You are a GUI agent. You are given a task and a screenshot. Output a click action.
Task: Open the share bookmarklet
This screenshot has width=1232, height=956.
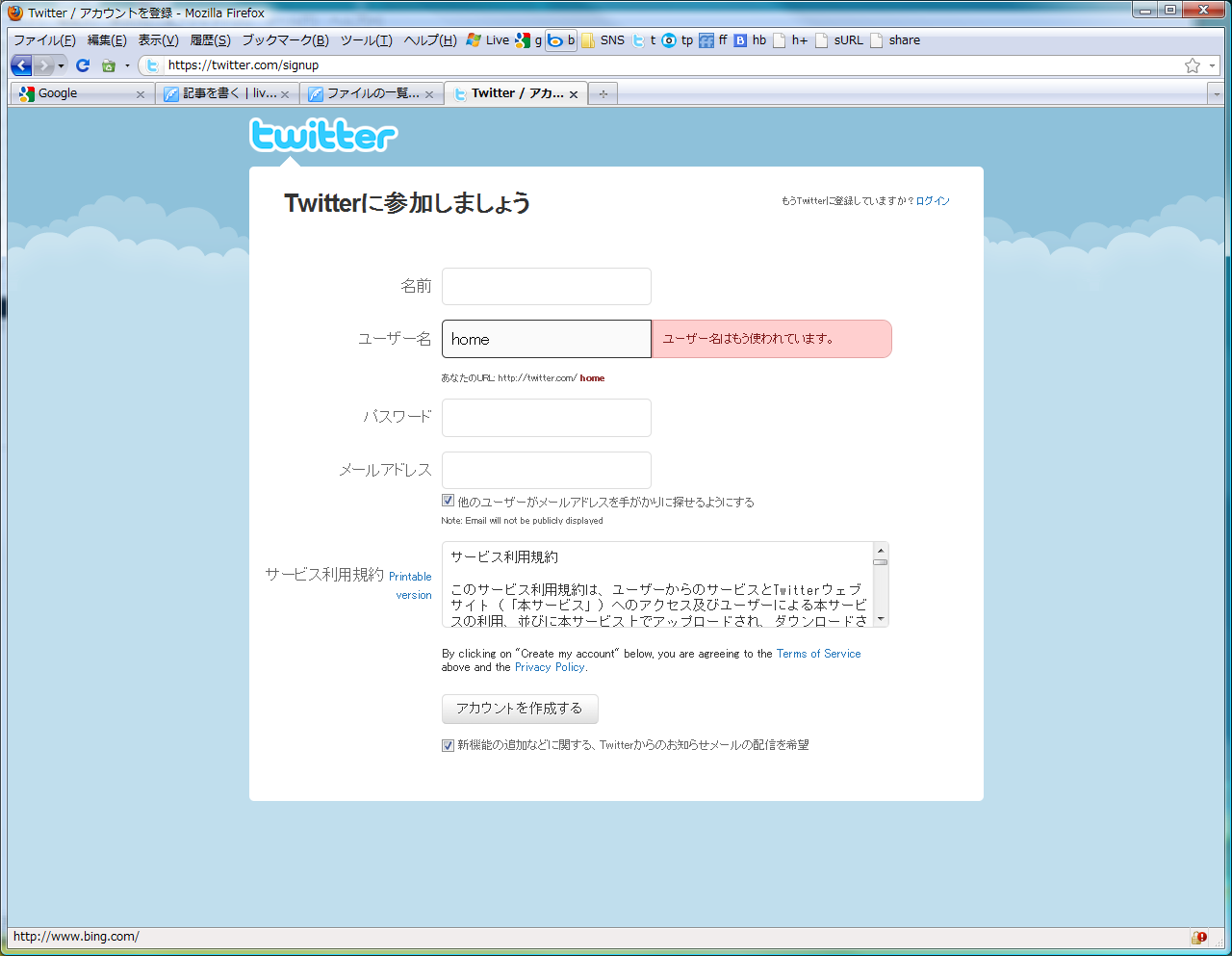point(895,40)
